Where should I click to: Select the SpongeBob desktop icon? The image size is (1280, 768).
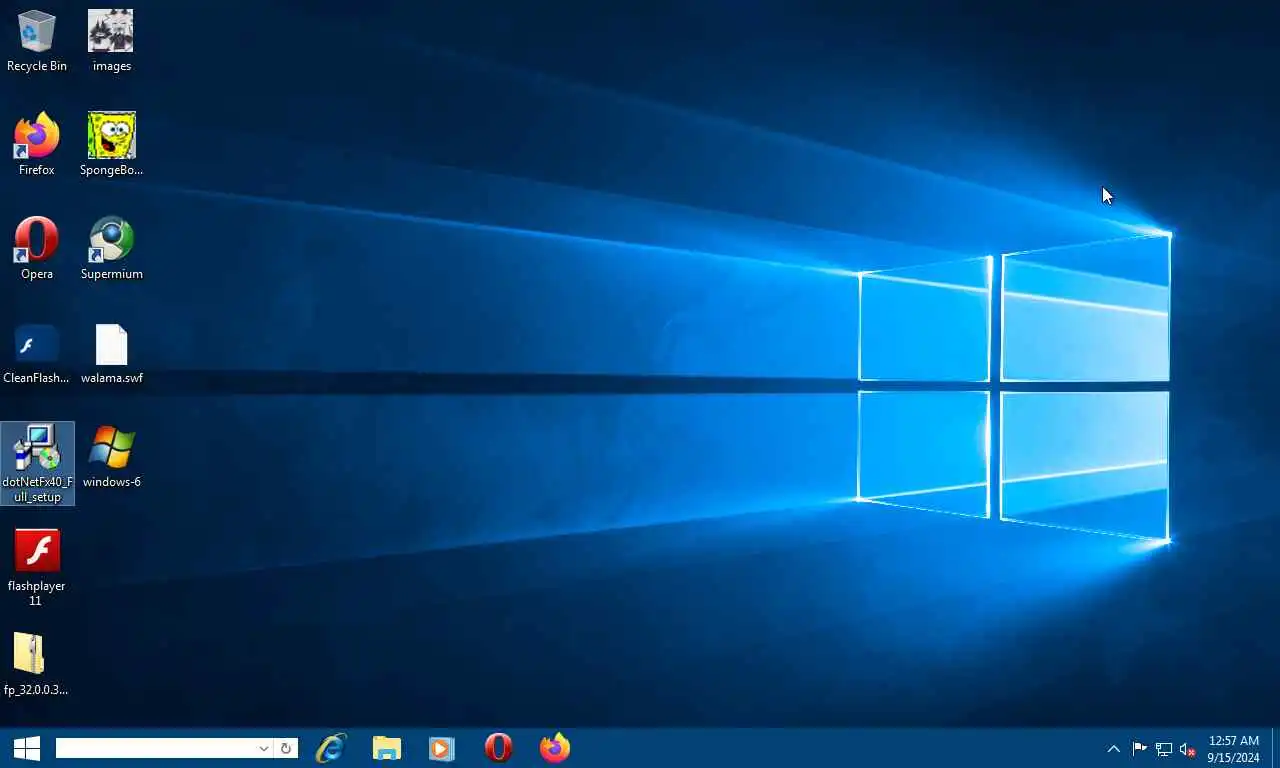[111, 145]
